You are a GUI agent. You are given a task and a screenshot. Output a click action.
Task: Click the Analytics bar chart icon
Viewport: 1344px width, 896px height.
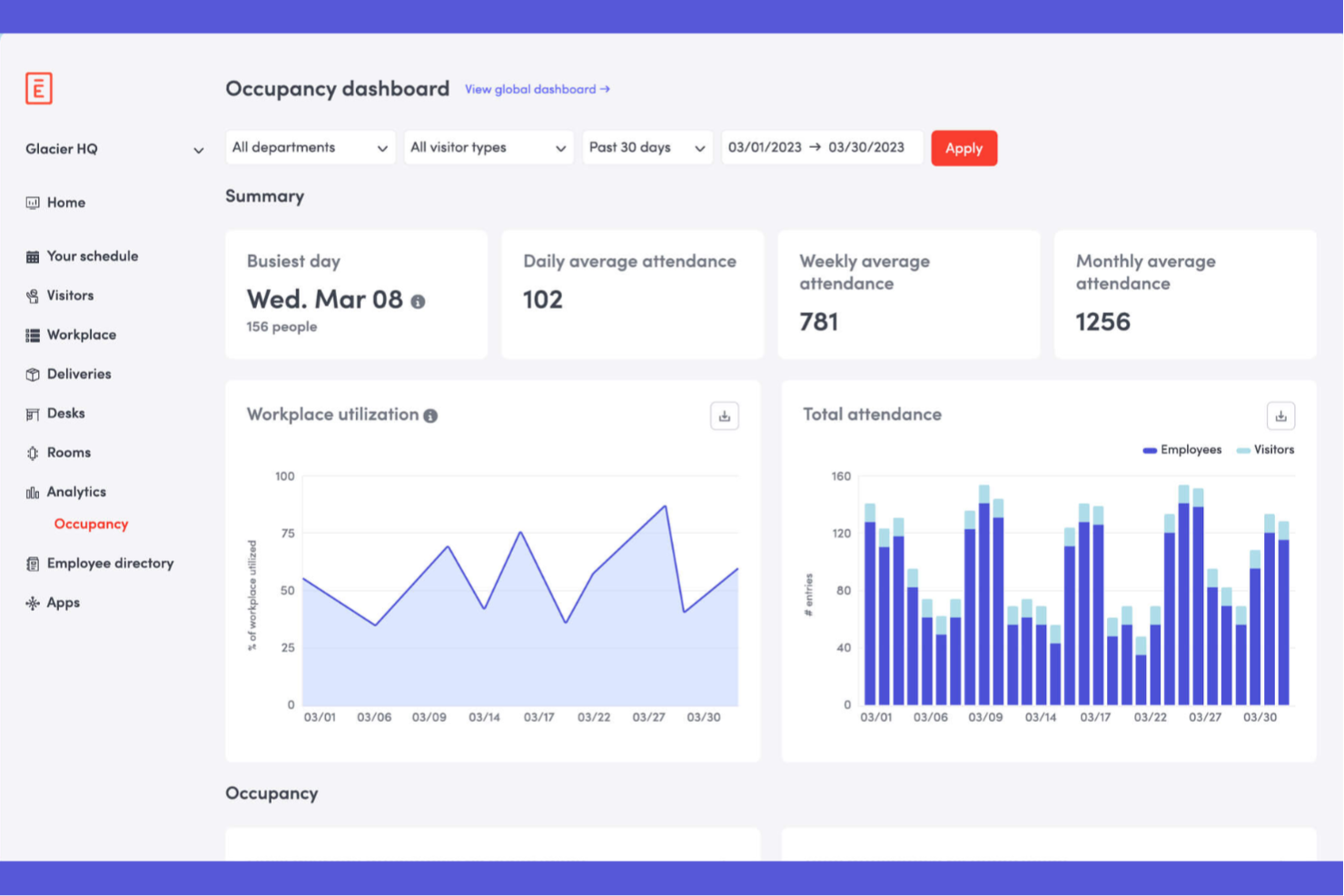pos(33,492)
